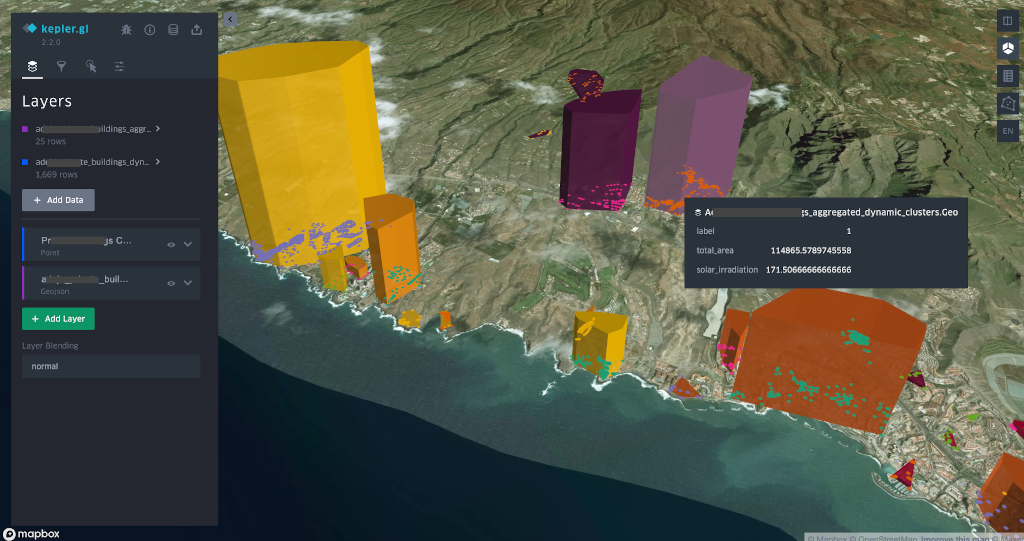Viewport: 1024px width, 541px height.
Task: Show data table for 25 rows dataset
Action: (157, 129)
